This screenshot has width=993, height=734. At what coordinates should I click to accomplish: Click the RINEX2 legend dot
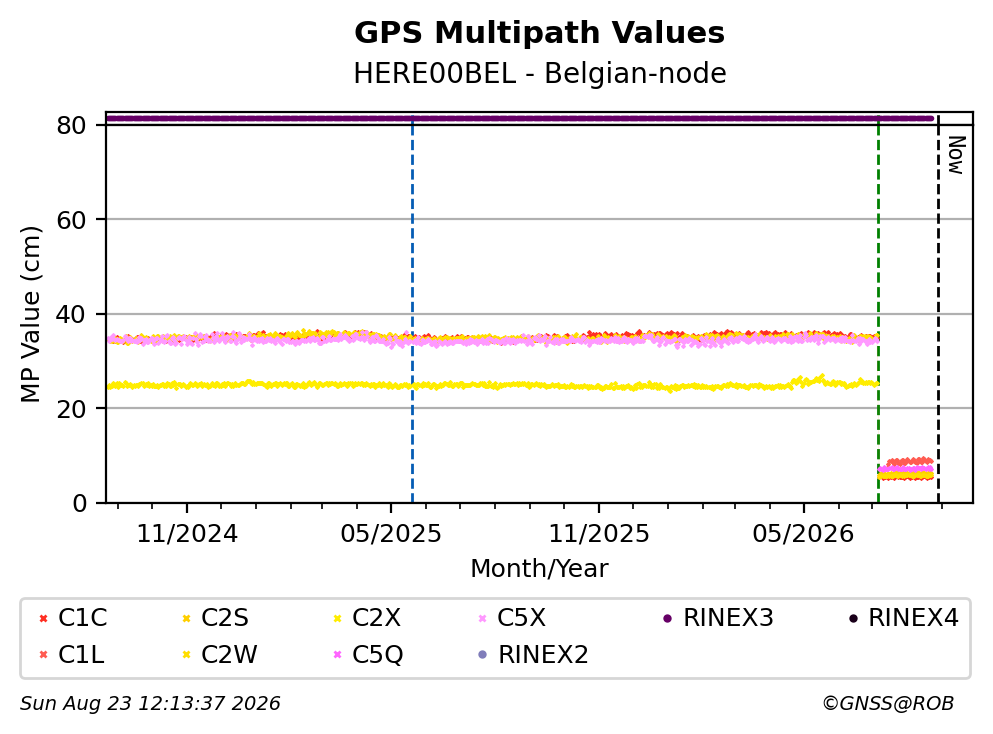click(x=483, y=655)
